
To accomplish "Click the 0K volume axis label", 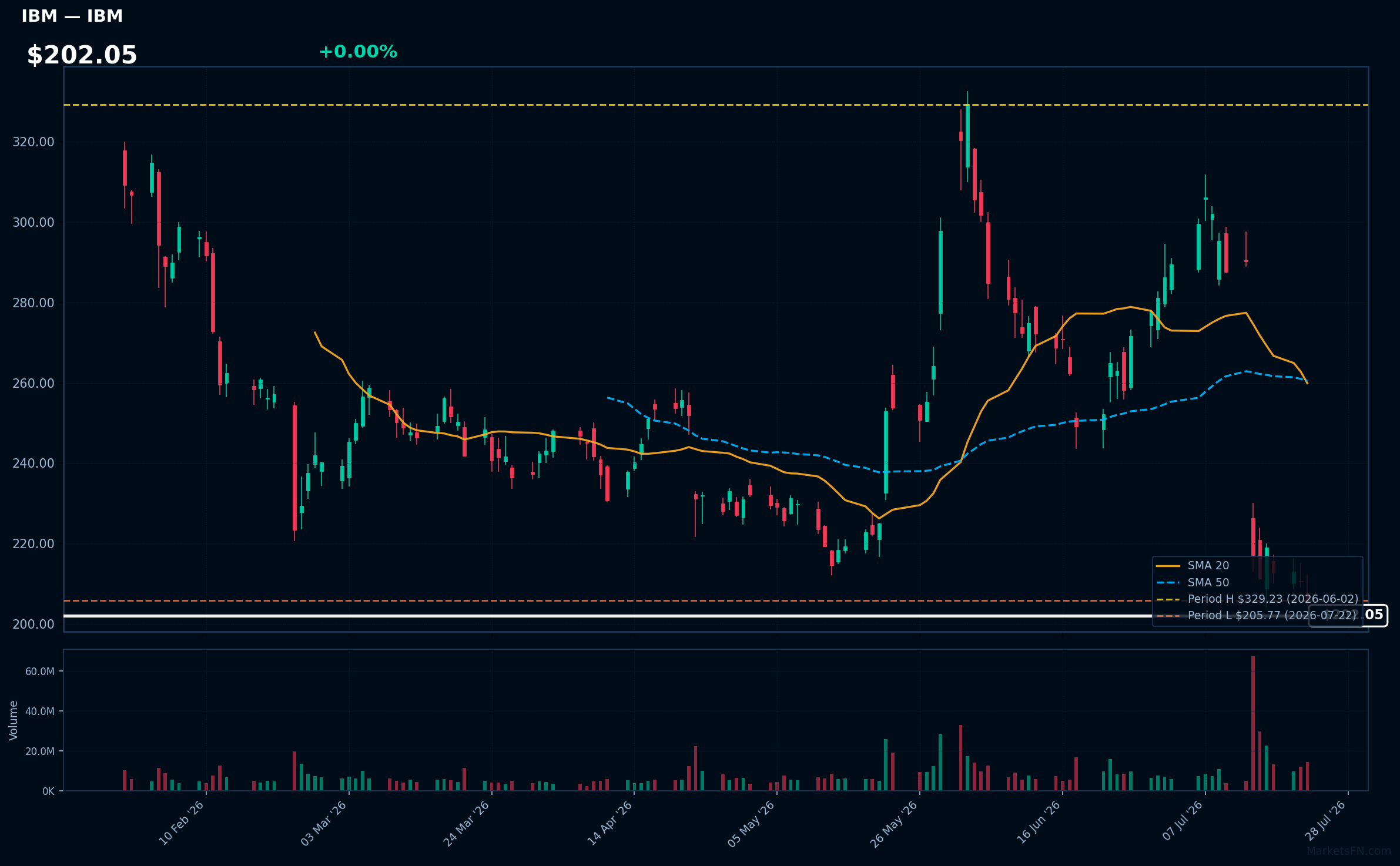I will [x=48, y=791].
